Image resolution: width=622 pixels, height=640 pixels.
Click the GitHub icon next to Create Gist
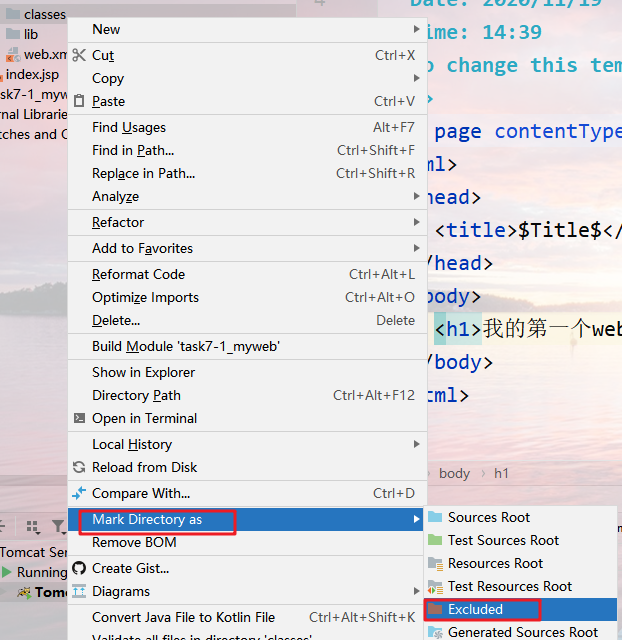[79, 568]
